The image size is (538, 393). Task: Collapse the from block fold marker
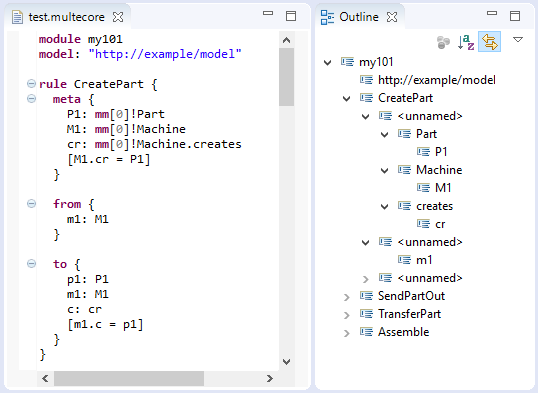31,204
